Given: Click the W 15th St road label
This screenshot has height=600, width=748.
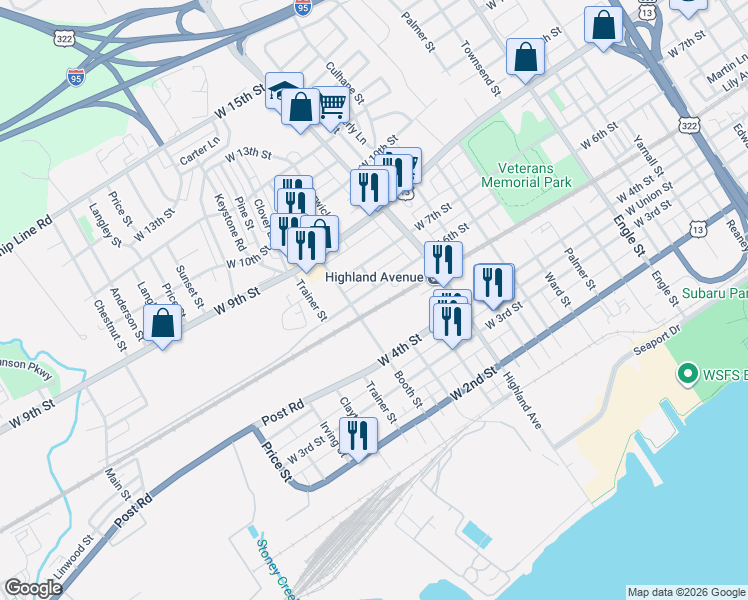Looking at the screenshot, I should [x=239, y=102].
